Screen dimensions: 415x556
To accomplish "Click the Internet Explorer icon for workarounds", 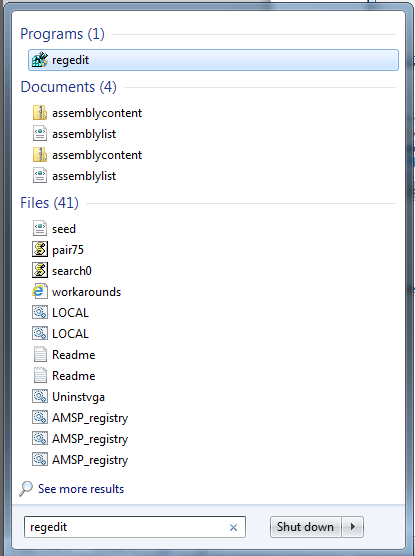I will click(39, 291).
